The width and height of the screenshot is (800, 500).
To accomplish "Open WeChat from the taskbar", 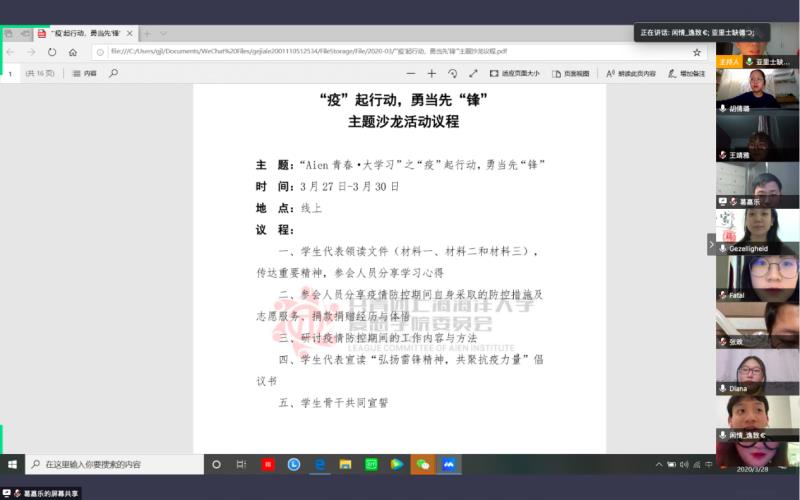I will pos(422,465).
